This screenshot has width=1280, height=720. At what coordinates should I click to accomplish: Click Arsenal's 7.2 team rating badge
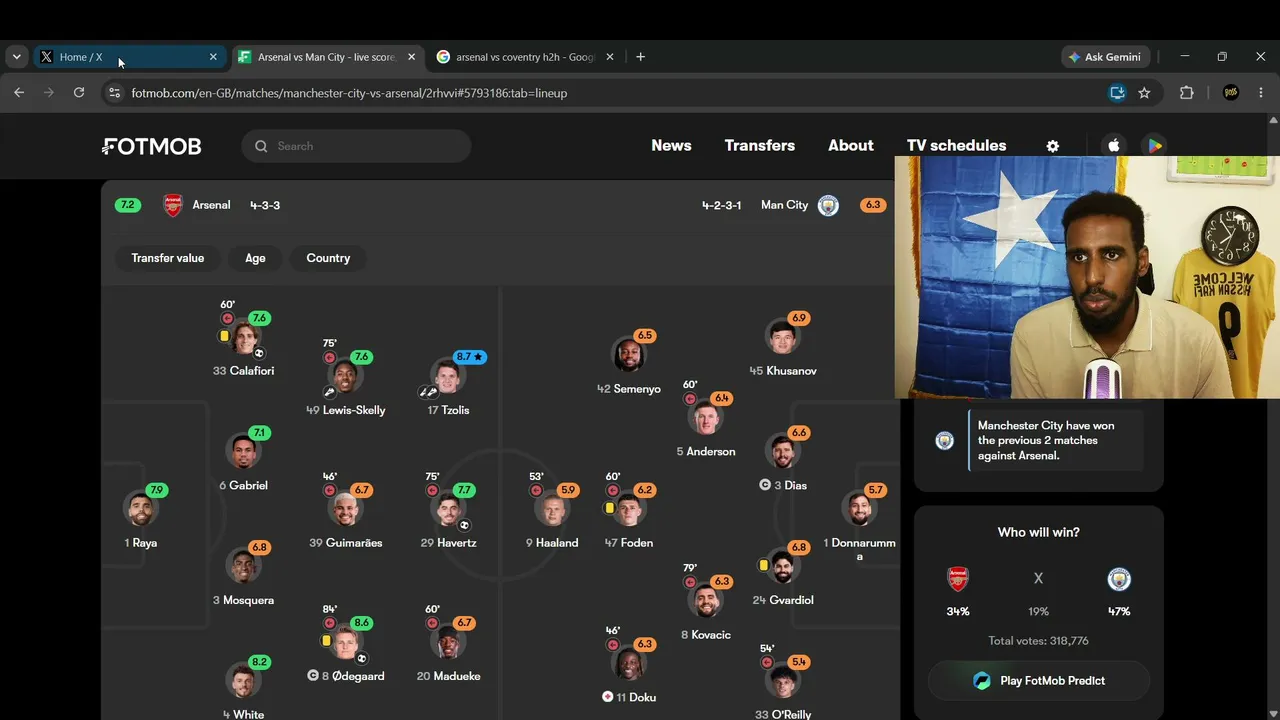(127, 205)
